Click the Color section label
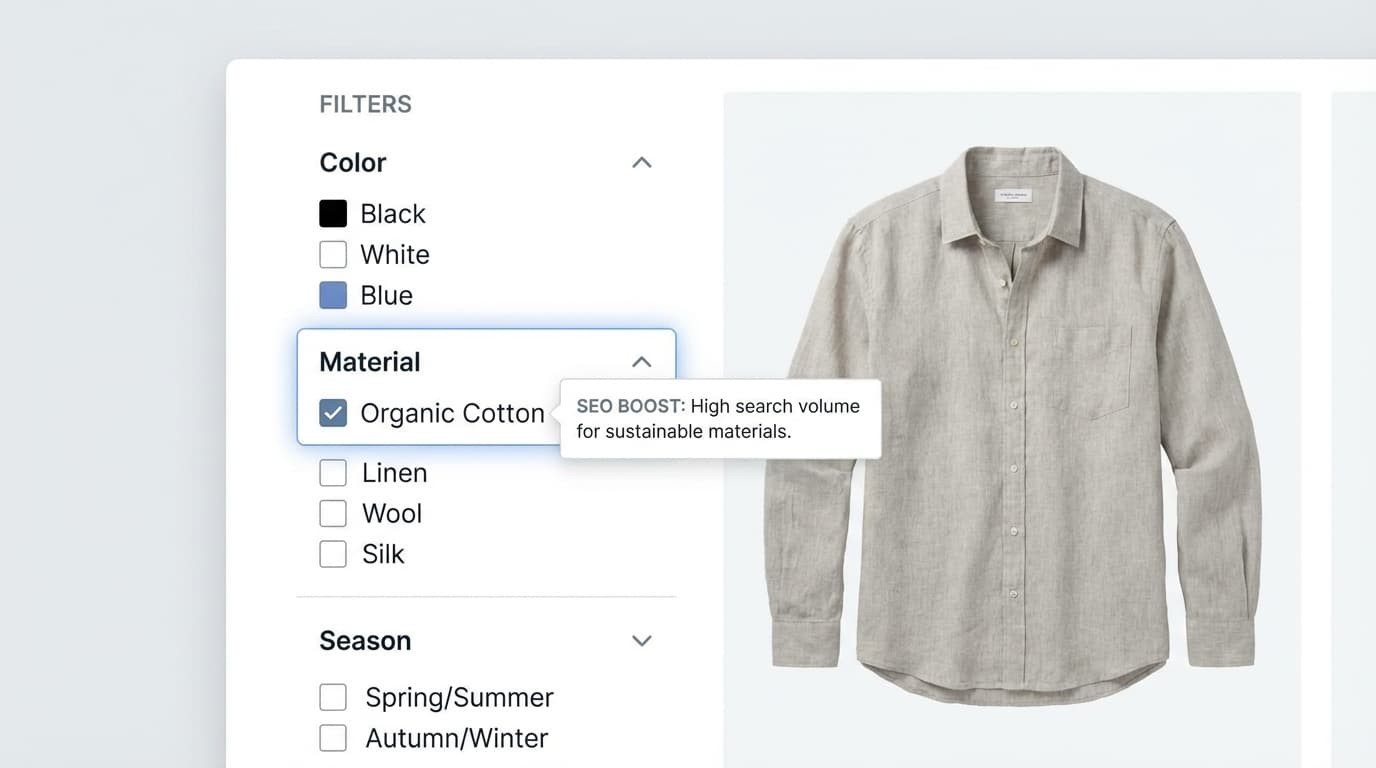 352,162
